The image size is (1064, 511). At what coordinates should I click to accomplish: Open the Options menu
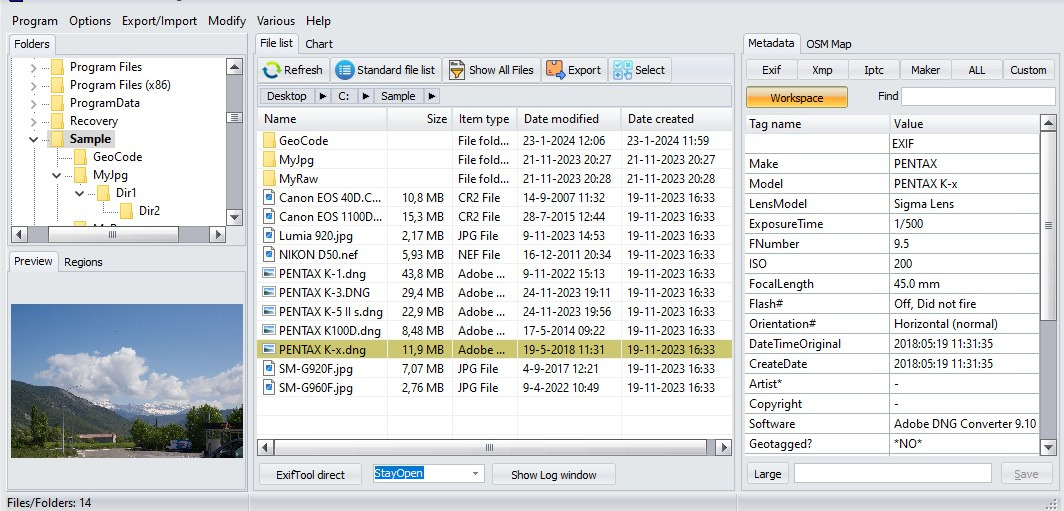pos(90,21)
